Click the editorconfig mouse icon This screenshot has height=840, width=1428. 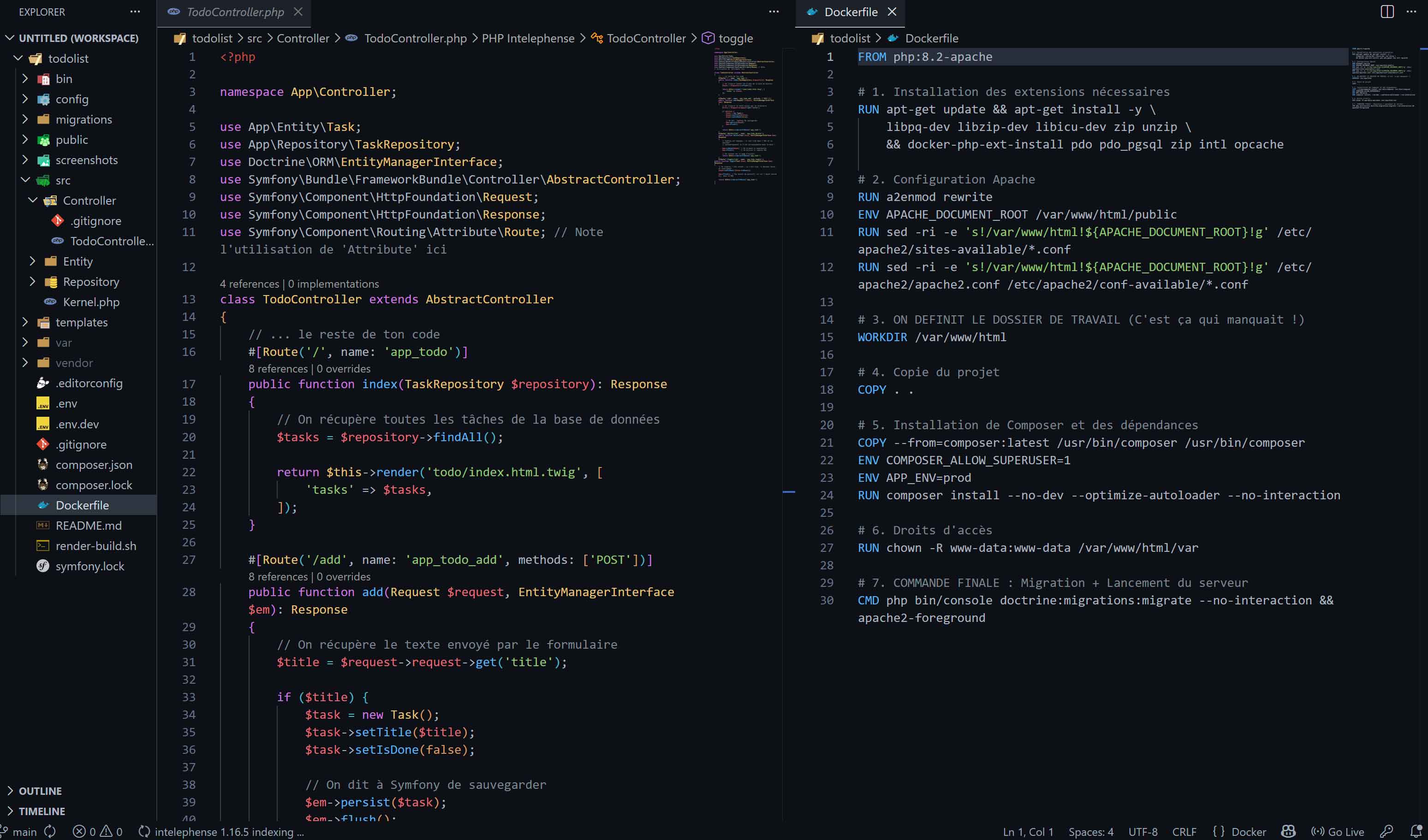coord(43,383)
